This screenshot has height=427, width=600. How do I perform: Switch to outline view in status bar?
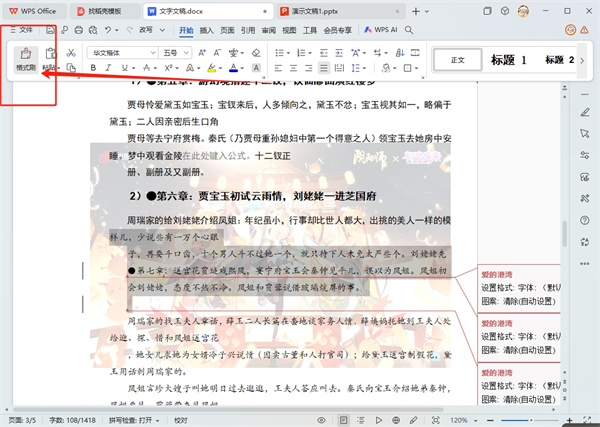tap(361, 420)
